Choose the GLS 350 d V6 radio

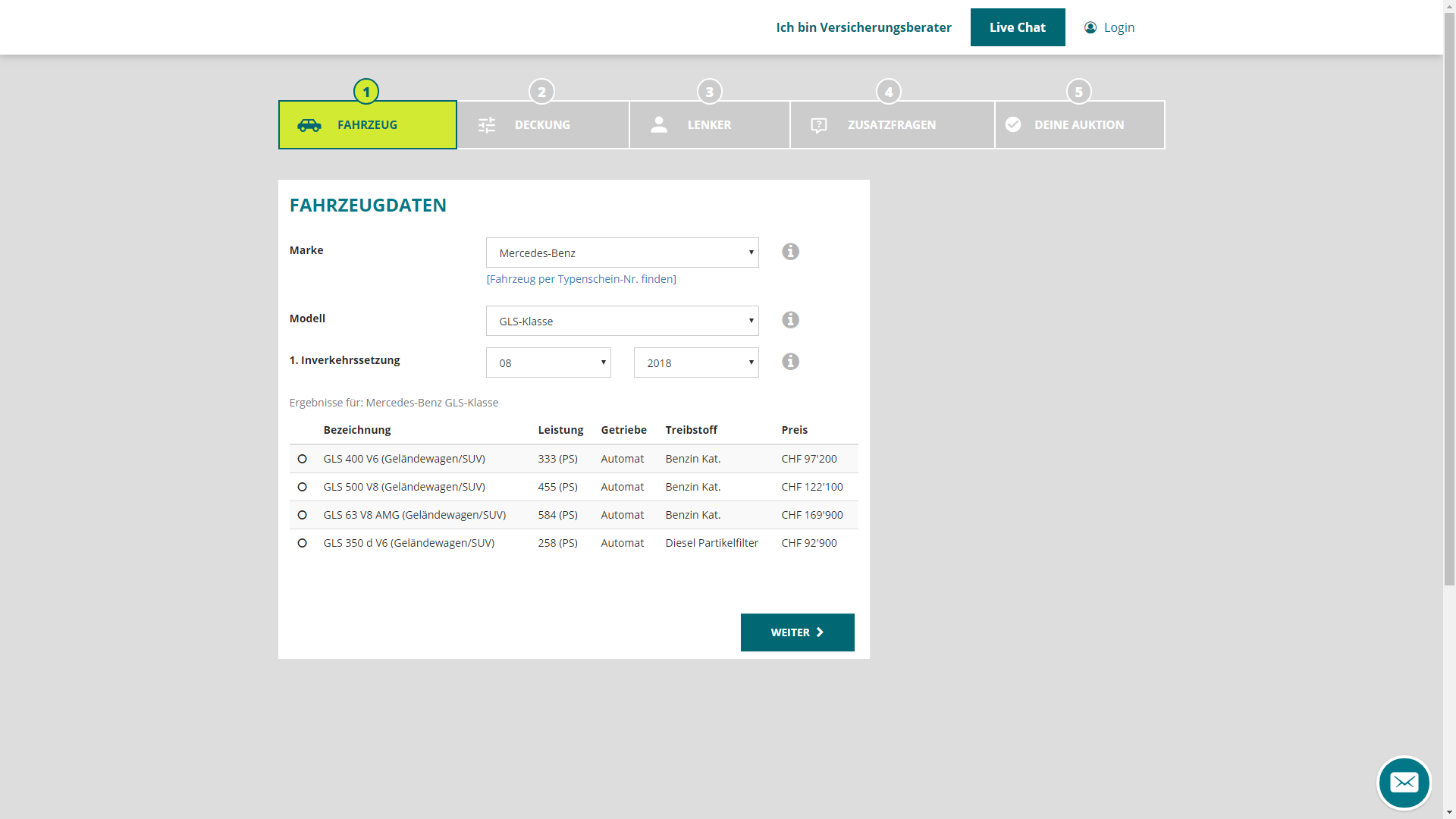(303, 543)
